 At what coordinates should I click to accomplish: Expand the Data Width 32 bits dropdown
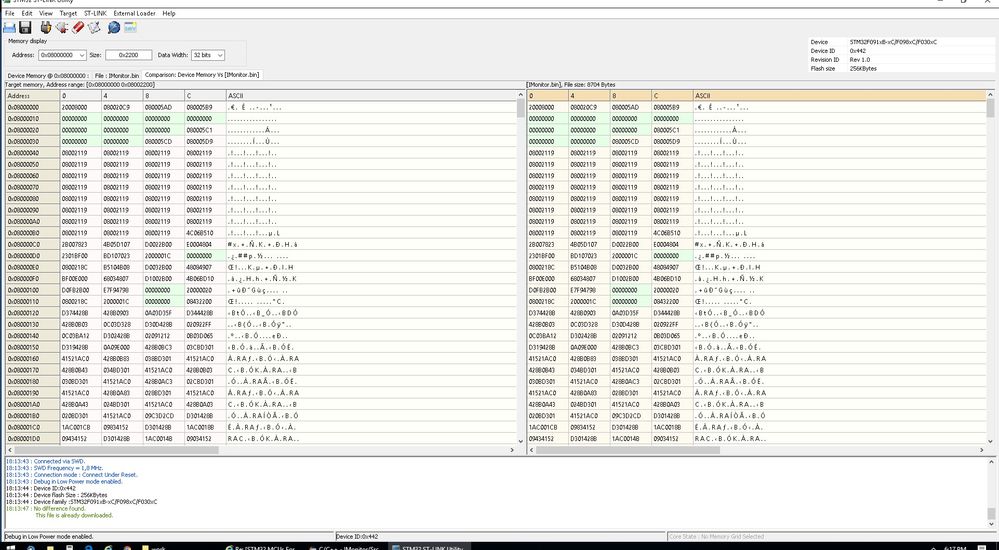[220, 55]
